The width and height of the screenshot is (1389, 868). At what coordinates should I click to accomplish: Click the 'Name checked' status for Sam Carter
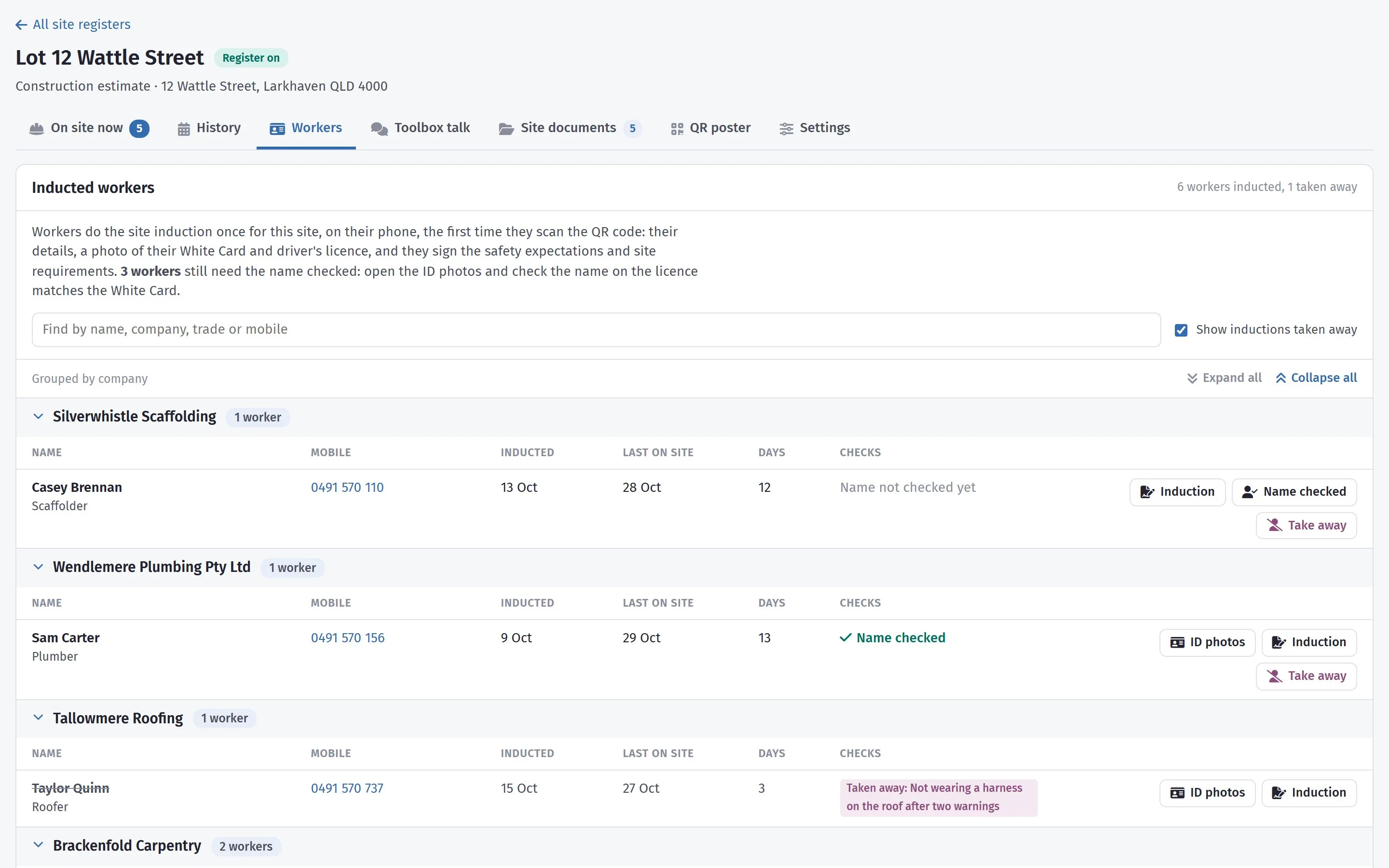(893, 638)
